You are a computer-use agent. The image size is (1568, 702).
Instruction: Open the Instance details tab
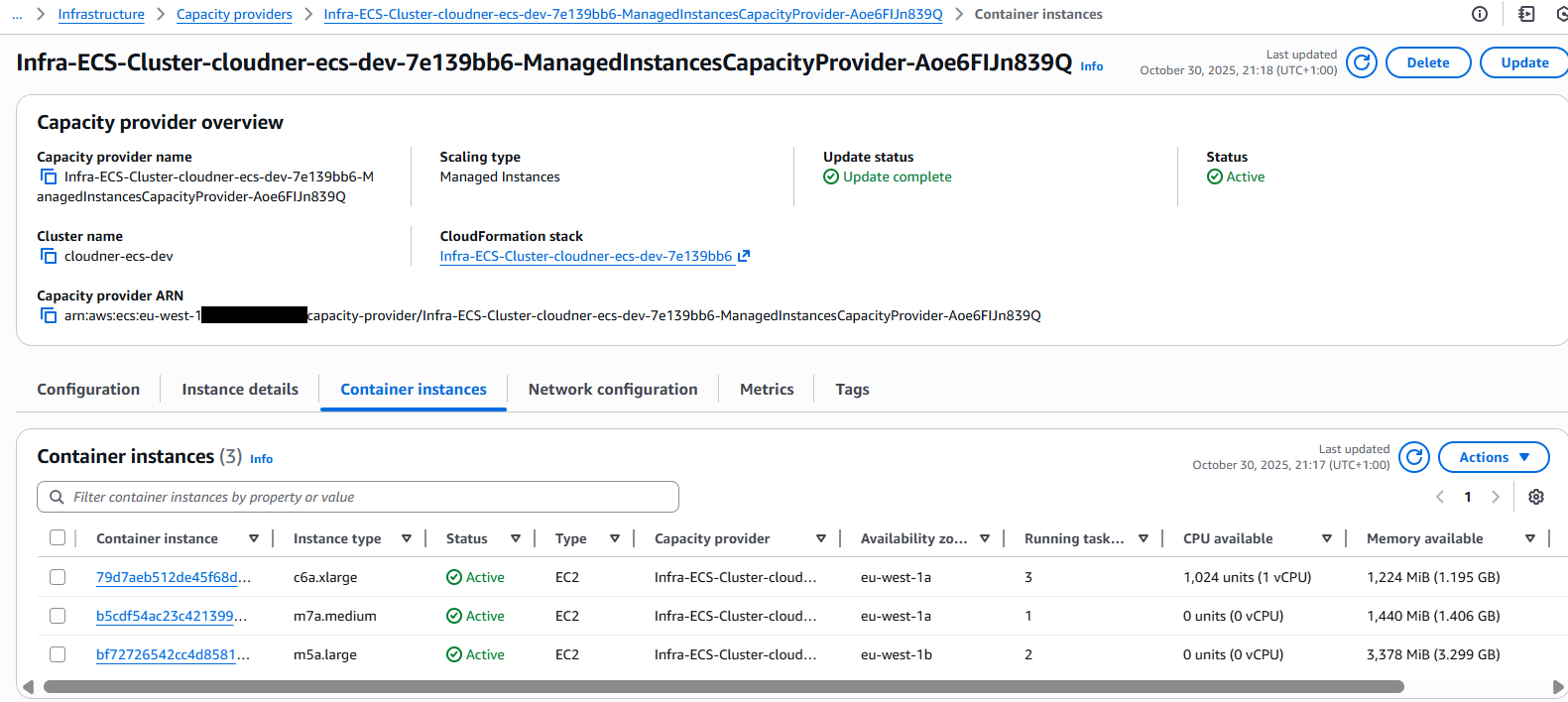tap(240, 390)
